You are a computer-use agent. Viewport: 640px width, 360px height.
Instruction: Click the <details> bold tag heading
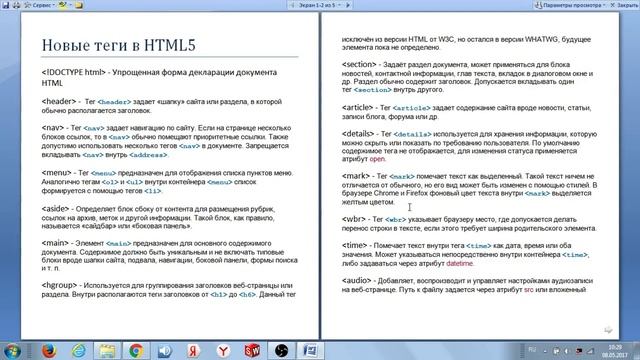point(358,133)
